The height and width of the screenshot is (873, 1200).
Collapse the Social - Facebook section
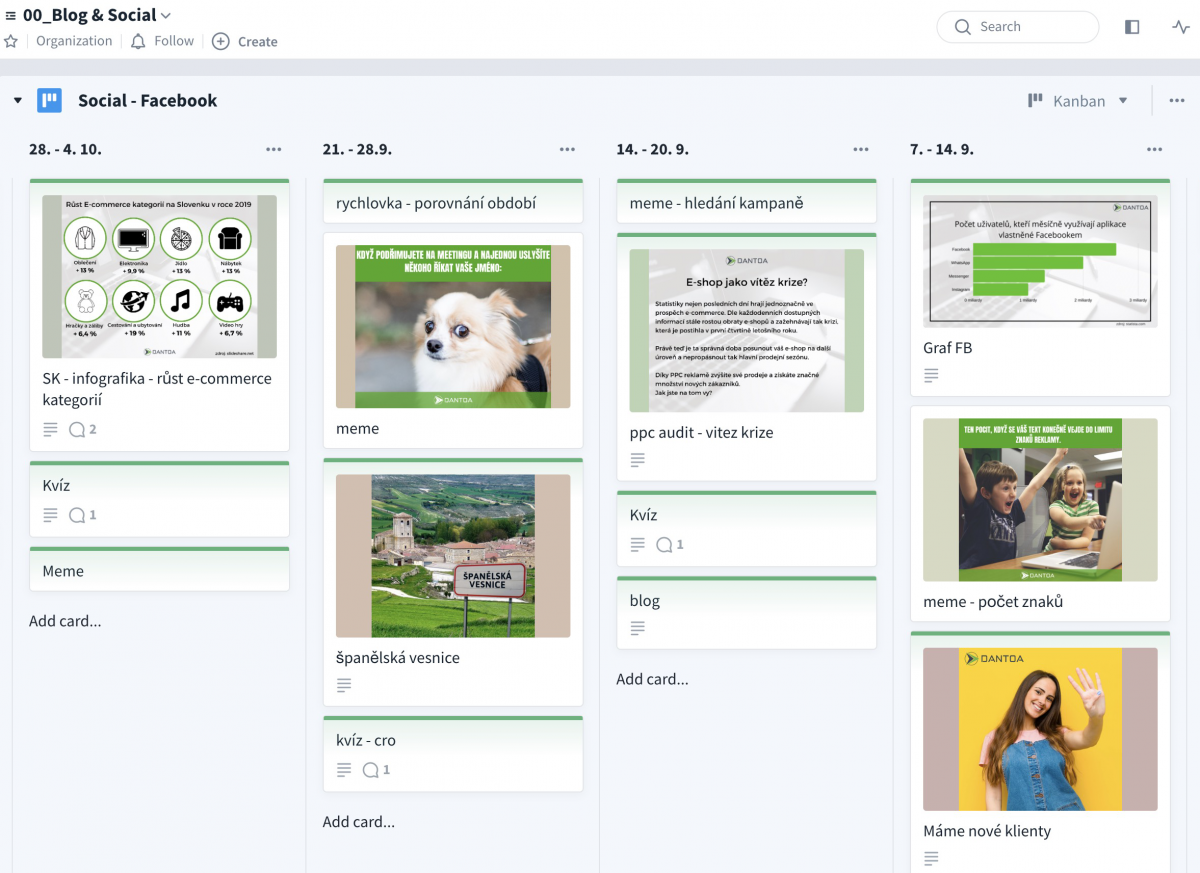pos(18,101)
